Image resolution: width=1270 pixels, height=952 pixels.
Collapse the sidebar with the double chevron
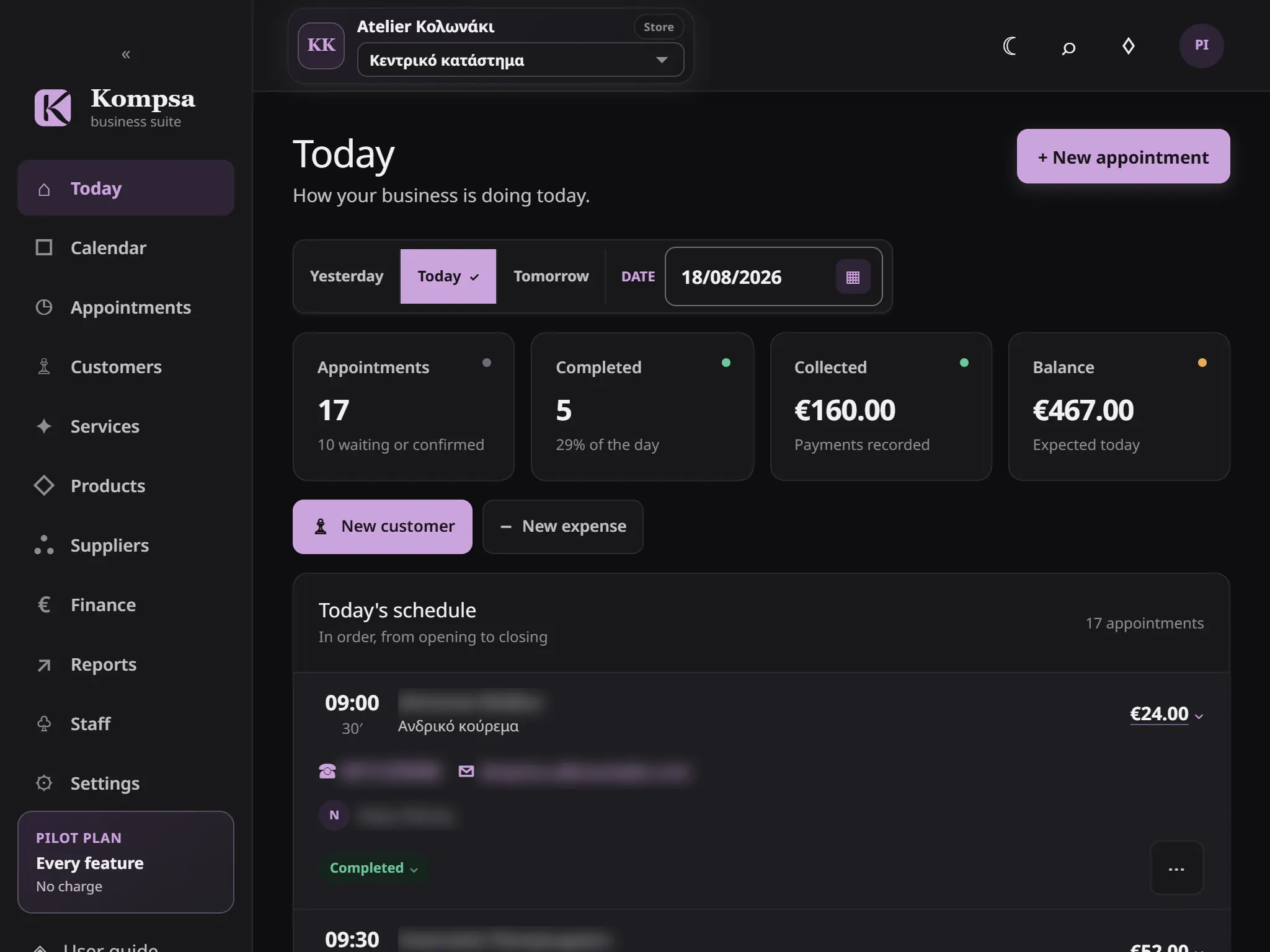click(126, 55)
